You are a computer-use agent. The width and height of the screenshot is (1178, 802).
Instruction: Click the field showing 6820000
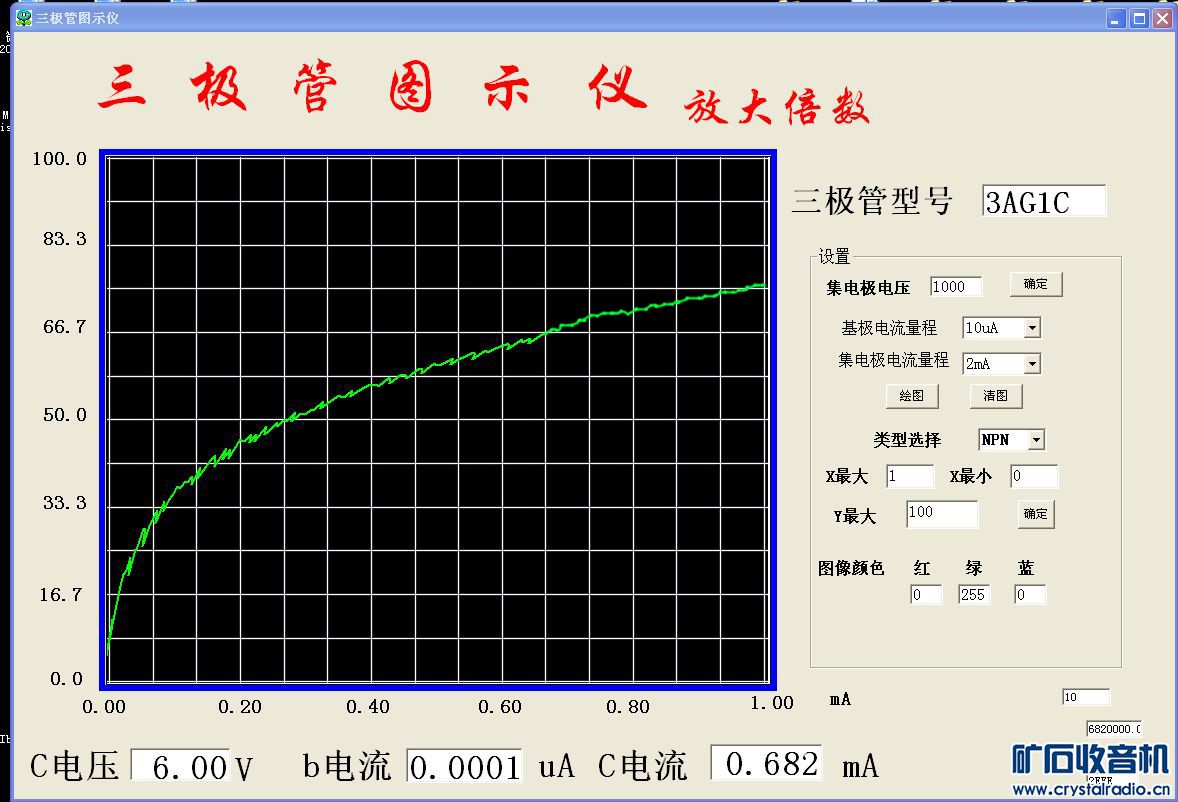click(x=1113, y=728)
